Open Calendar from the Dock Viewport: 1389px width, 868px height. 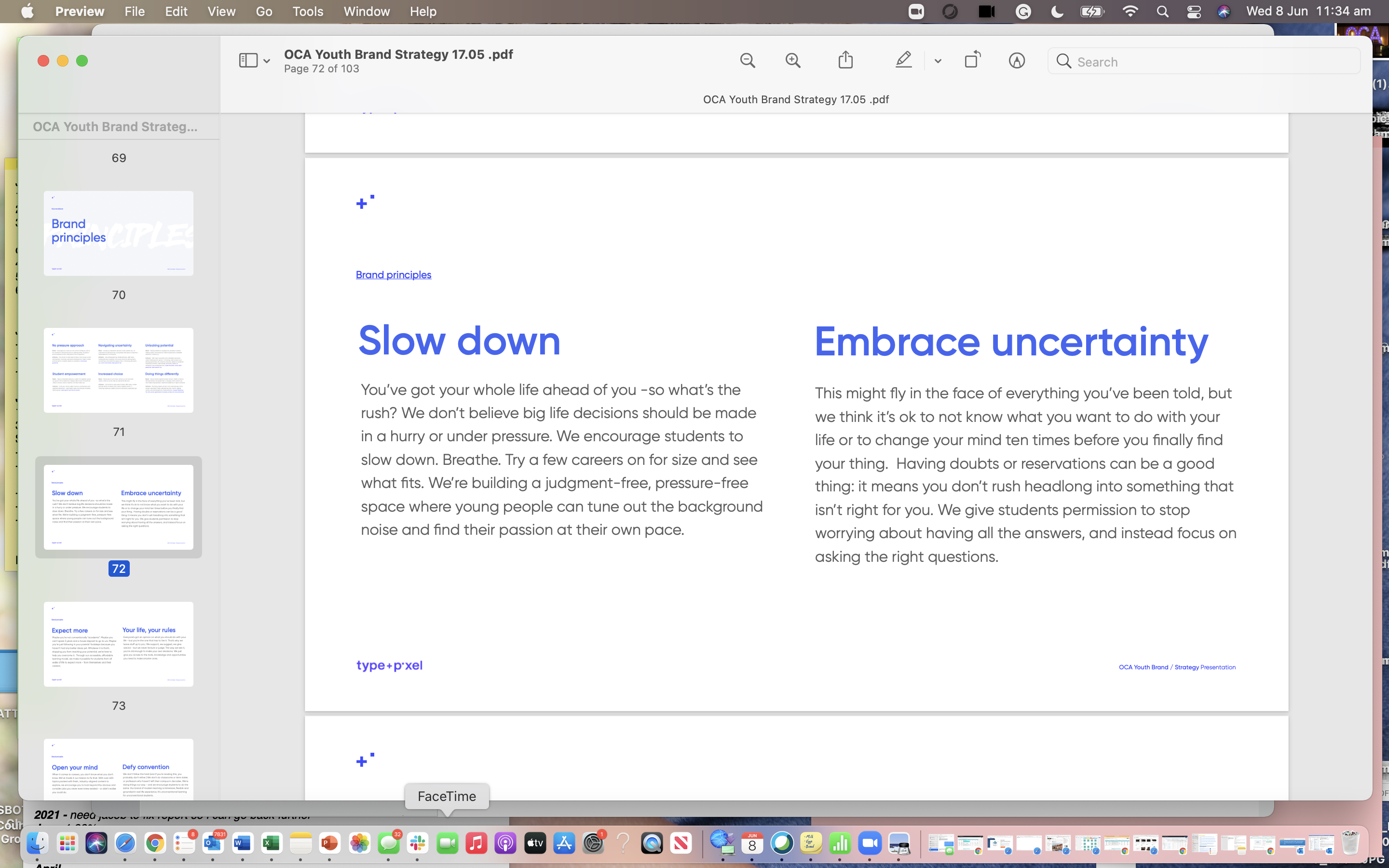tap(752, 843)
